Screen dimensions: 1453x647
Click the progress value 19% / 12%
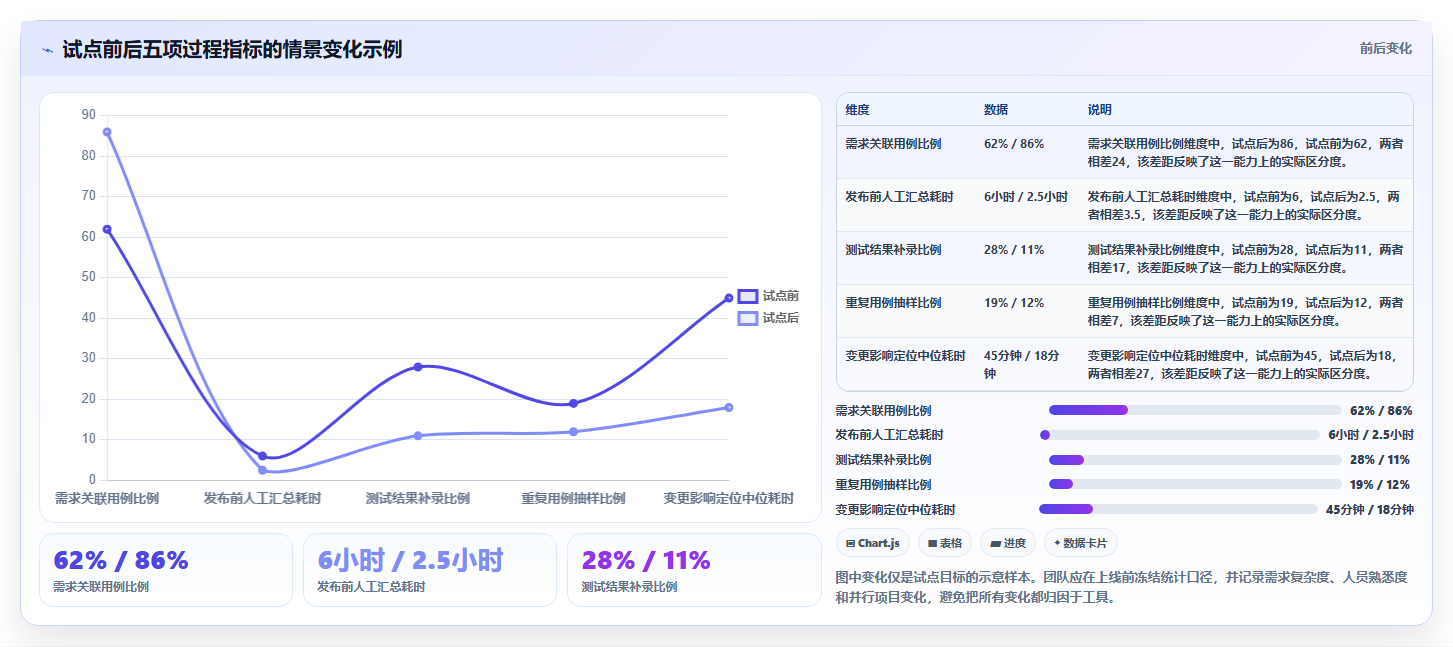coord(1380,484)
